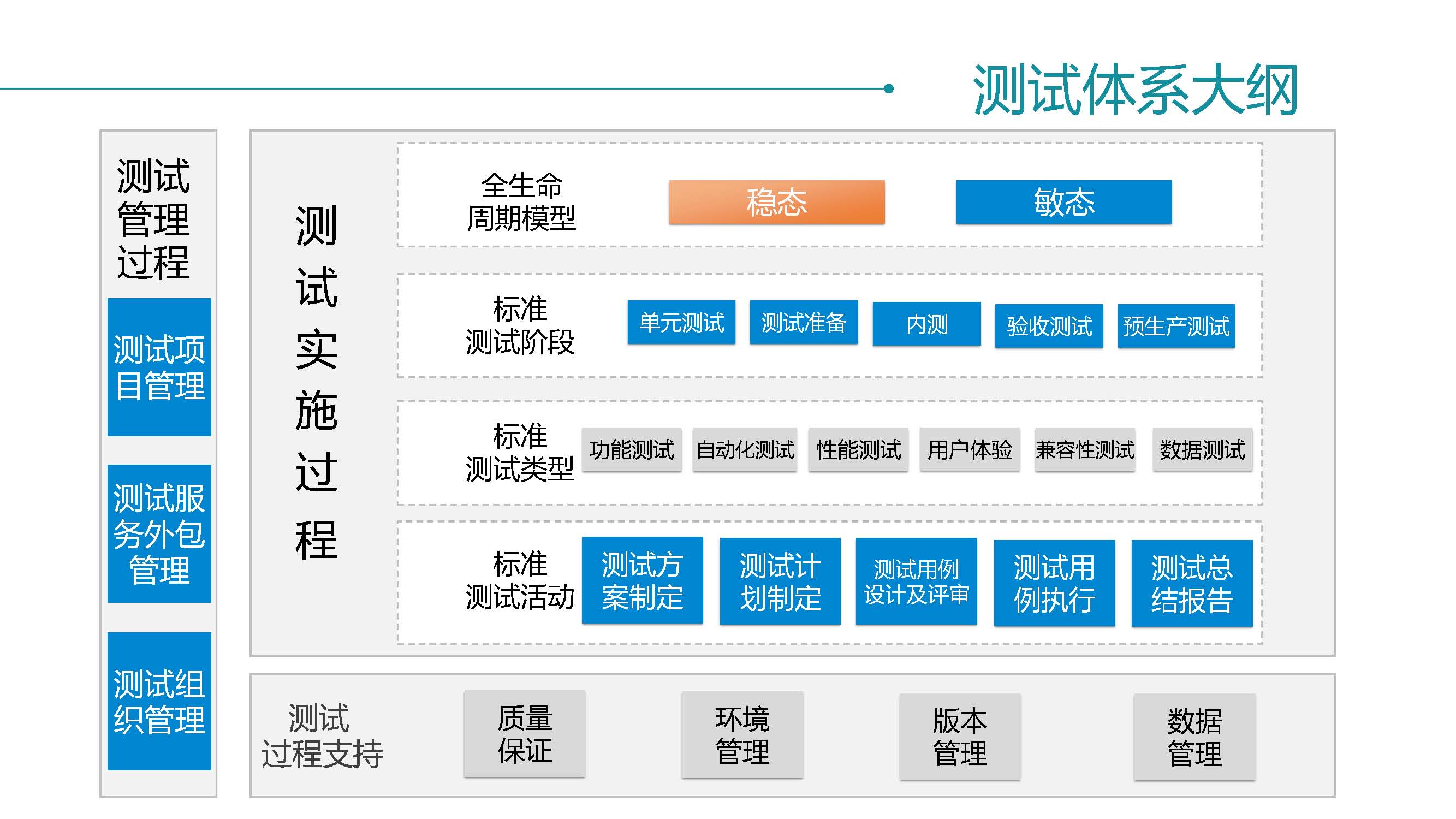The height and width of the screenshot is (819, 1456).
Task: Select the 预生产测试 box
Action: pyautogui.click(x=1175, y=326)
